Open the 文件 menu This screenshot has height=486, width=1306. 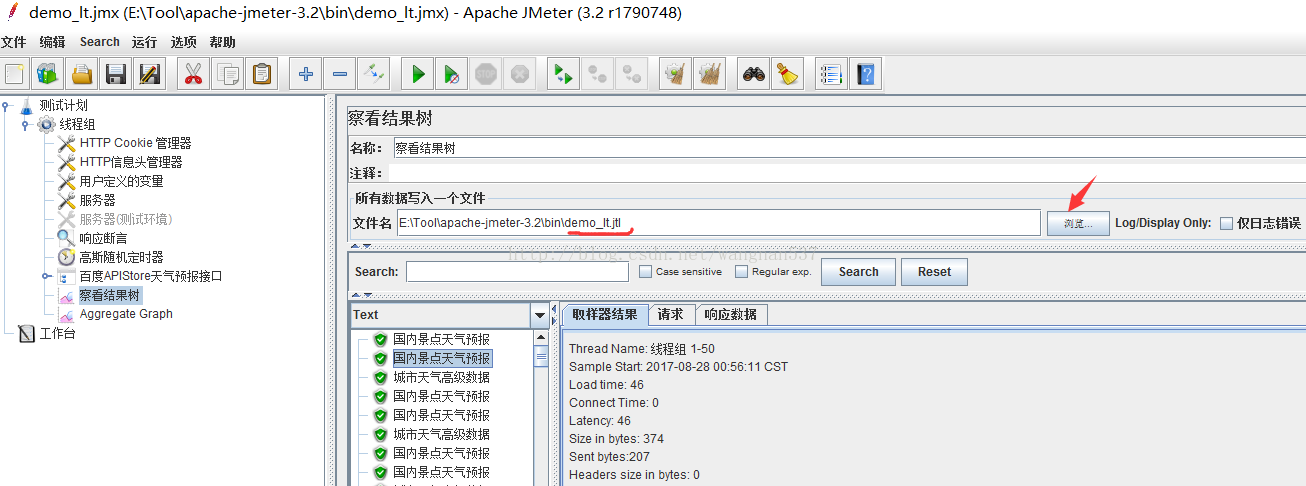(13, 42)
